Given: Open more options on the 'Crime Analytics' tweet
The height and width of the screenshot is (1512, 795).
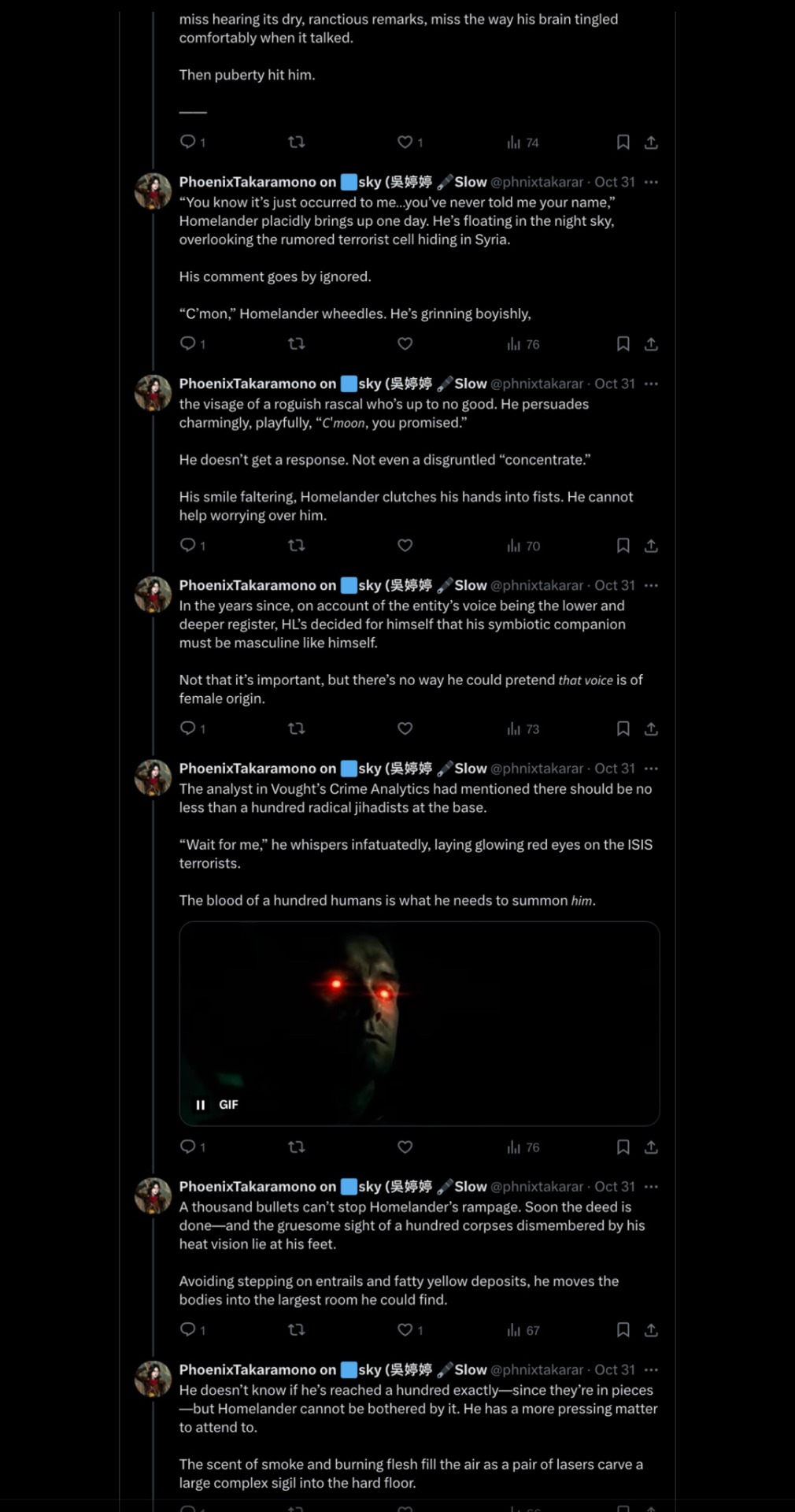Looking at the screenshot, I should coord(651,769).
